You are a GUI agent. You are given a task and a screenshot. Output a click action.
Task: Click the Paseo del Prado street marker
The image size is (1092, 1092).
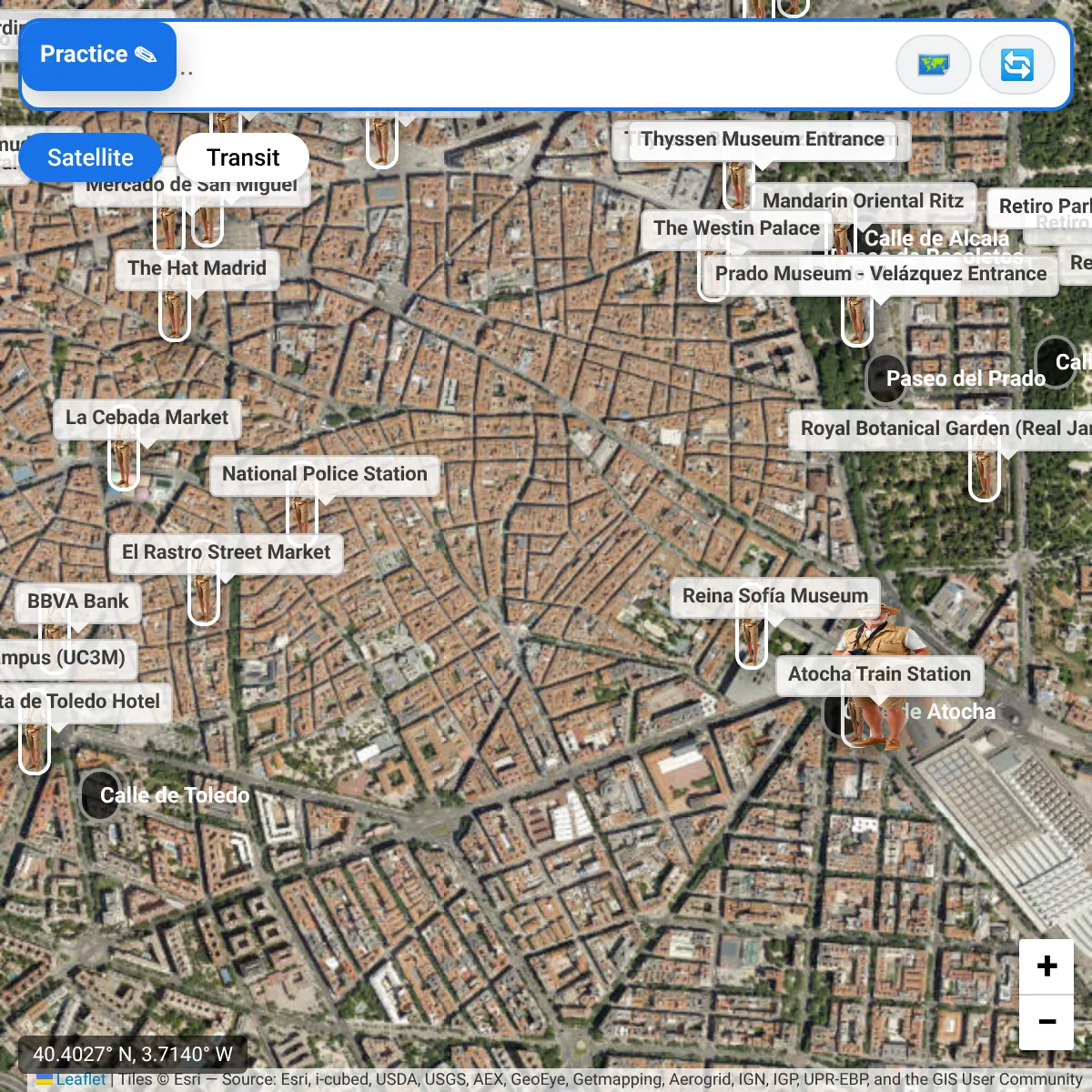[x=885, y=379]
